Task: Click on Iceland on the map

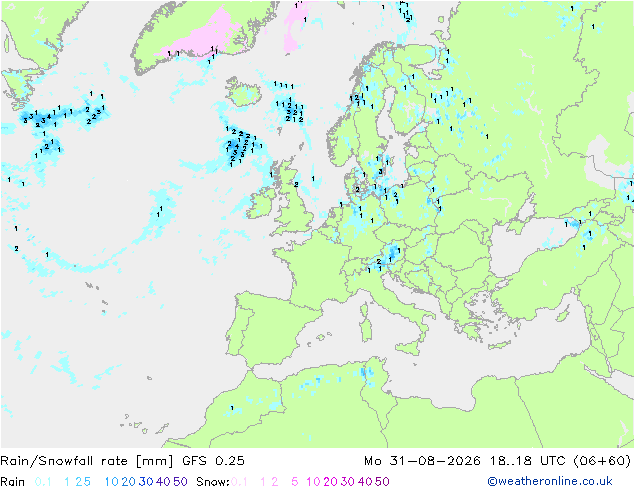Action: [x=243, y=92]
